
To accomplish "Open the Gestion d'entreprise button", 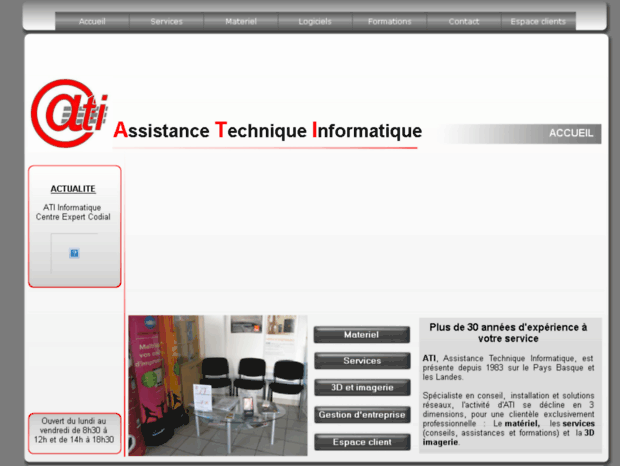I will [362, 414].
